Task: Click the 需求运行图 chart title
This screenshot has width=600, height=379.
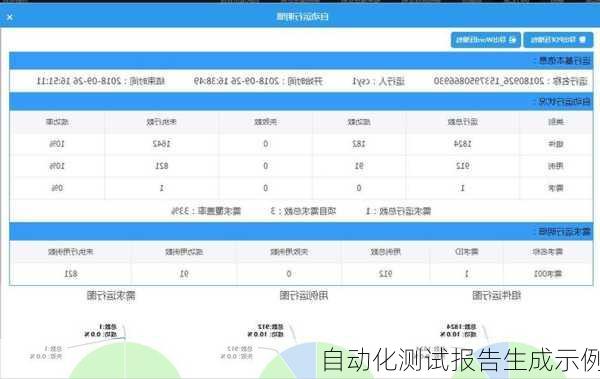Action: 111,296
